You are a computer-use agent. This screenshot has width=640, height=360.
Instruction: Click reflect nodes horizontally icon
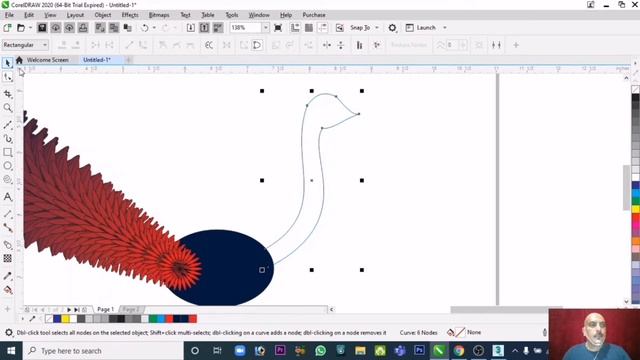coord(327,45)
